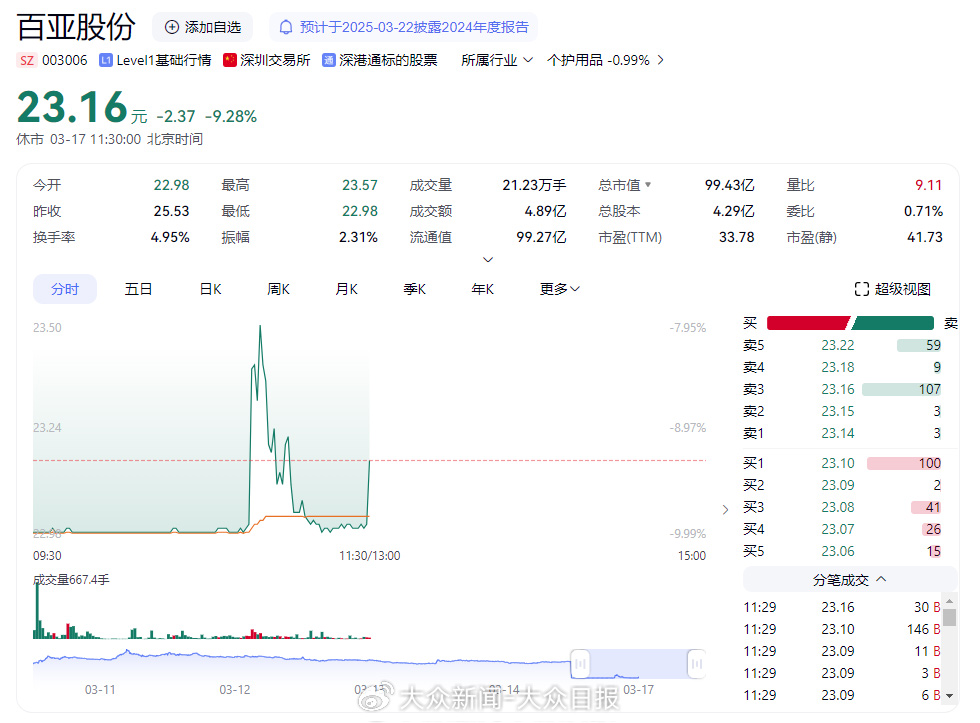Open the 更多 chart period dropdown
Screen dimensions: 980x723
point(559,289)
